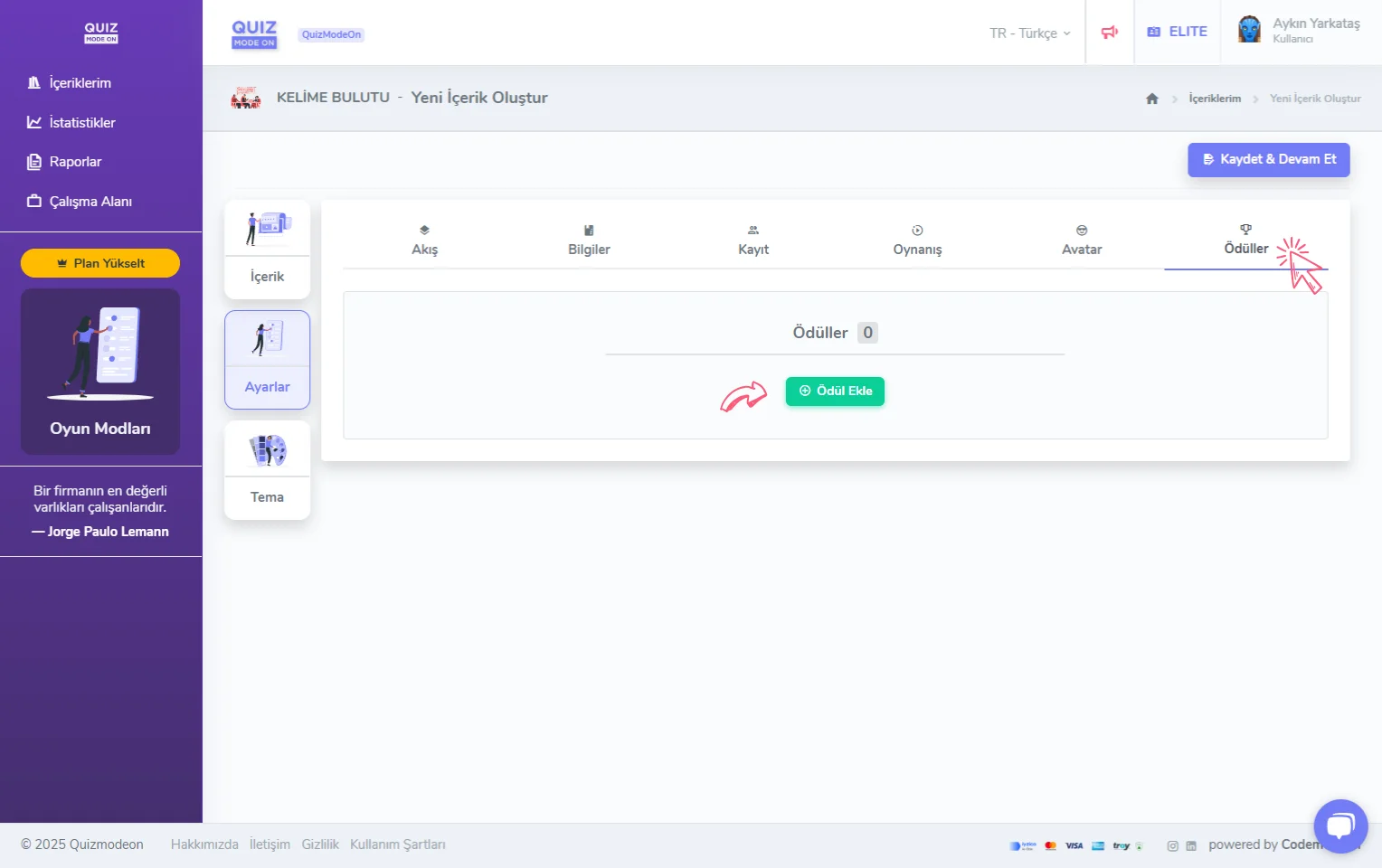Click the user avatar picture
1382x868 pixels.
pyautogui.click(x=1249, y=30)
